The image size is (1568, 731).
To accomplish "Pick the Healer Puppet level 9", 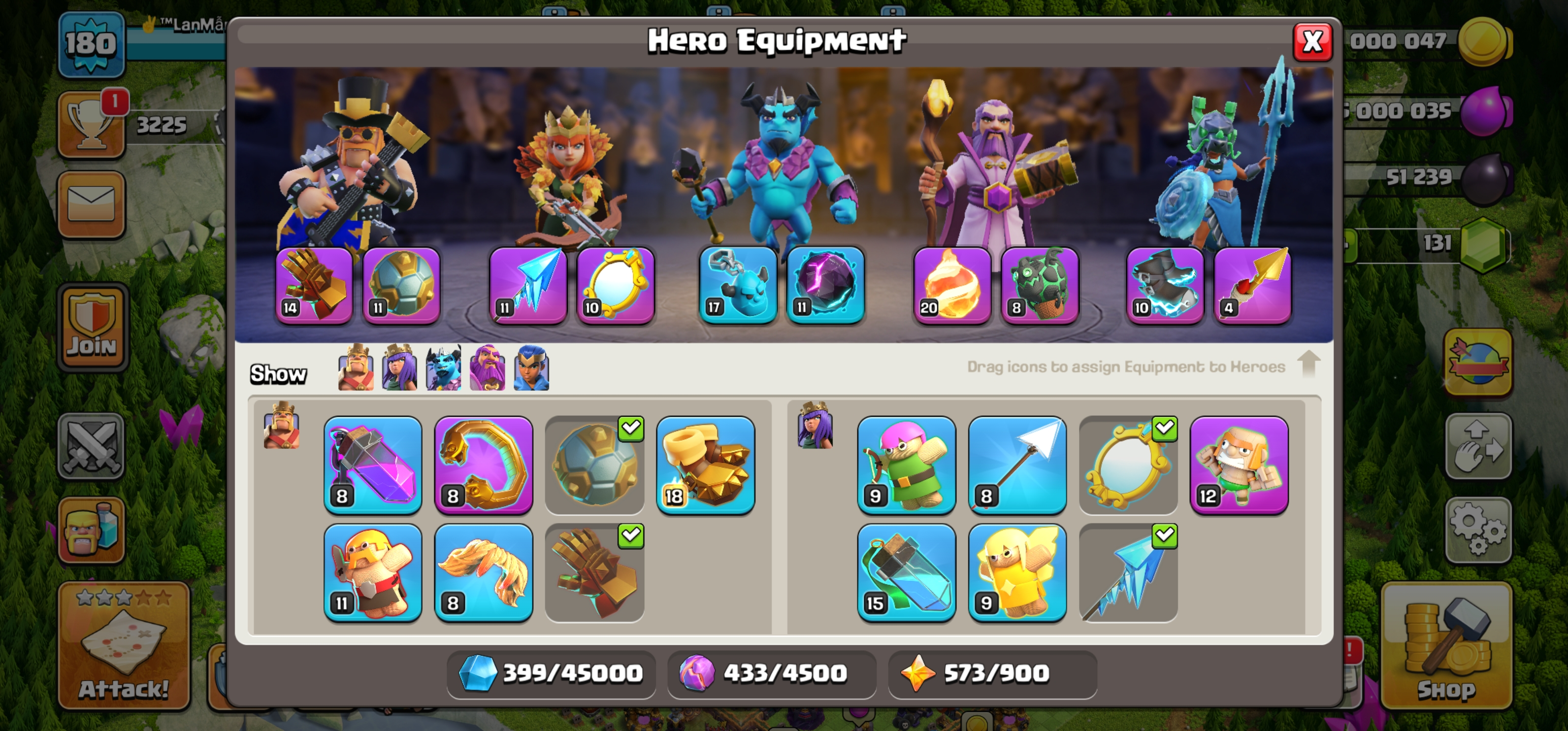I will [x=1017, y=572].
